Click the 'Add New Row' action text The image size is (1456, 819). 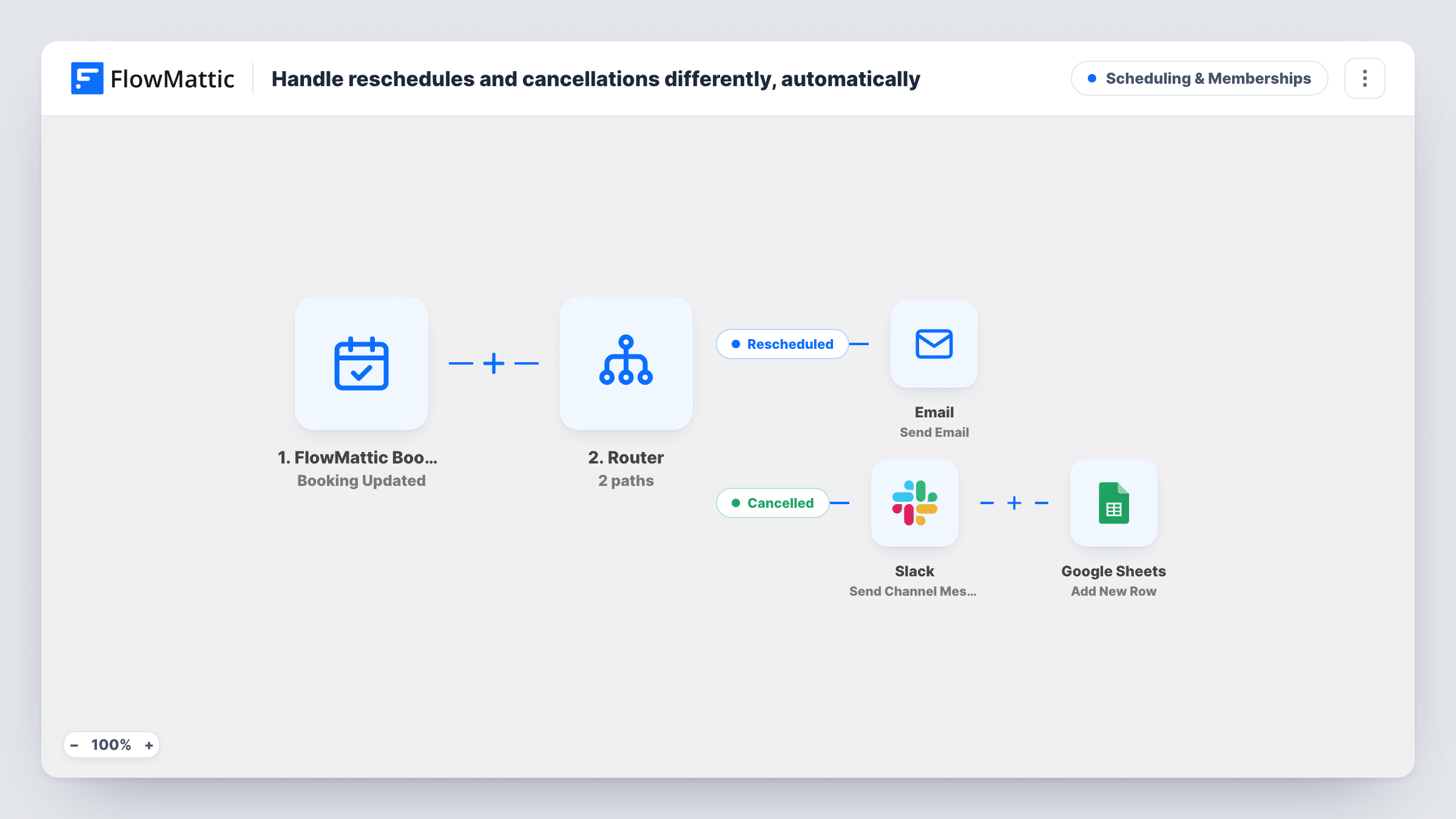click(1114, 591)
